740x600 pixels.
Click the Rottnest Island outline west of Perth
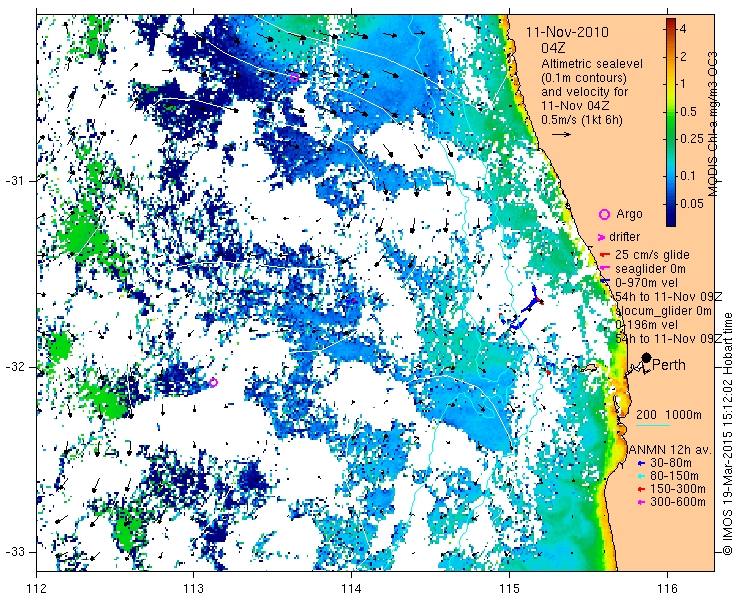(x=589, y=368)
